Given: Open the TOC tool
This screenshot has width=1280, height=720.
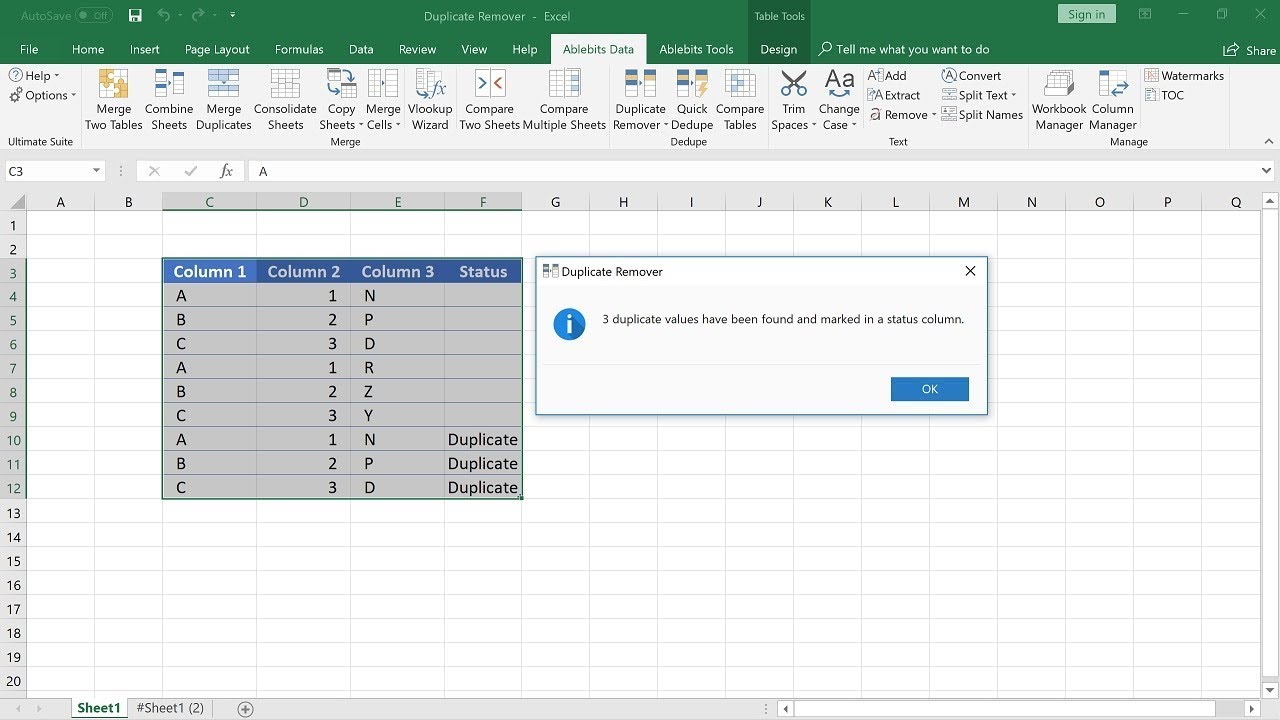Looking at the screenshot, I should point(1164,95).
